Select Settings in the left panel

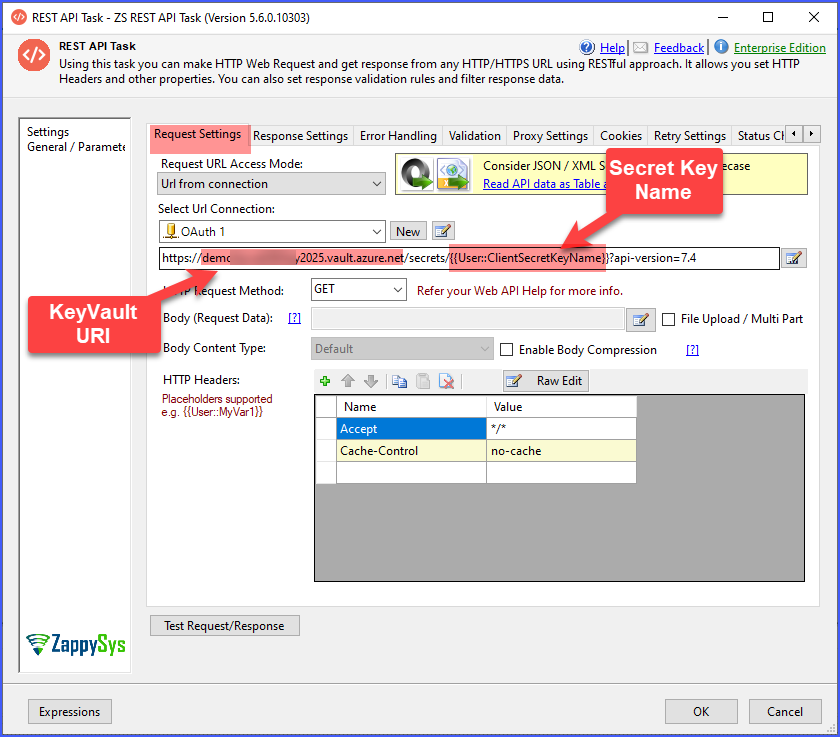coord(48,132)
